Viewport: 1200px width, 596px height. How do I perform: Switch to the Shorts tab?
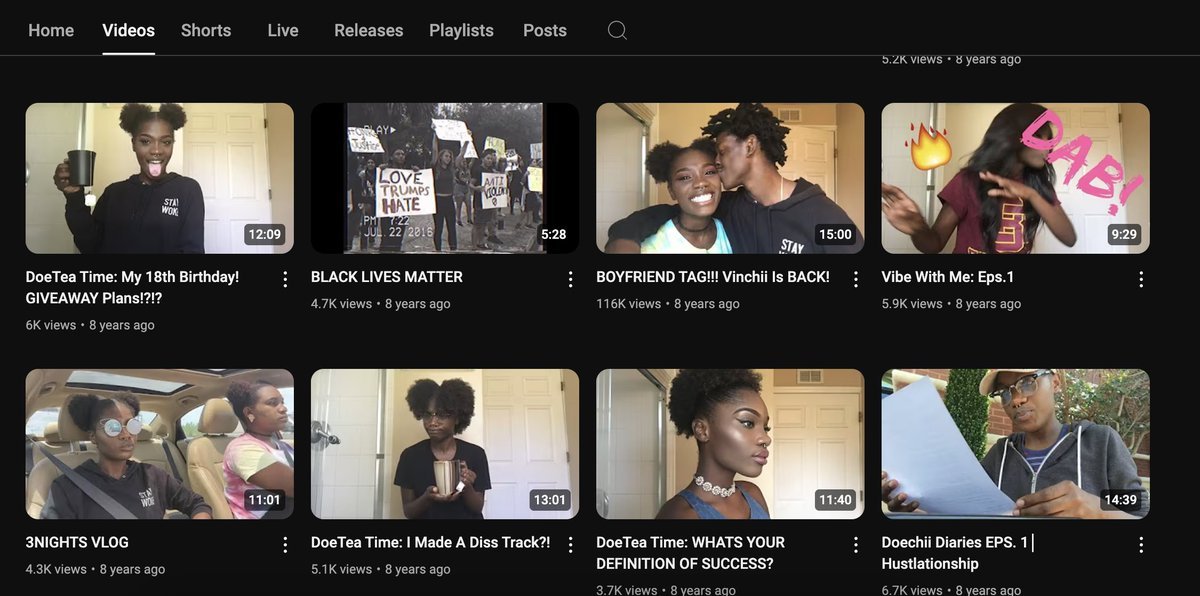click(x=206, y=30)
